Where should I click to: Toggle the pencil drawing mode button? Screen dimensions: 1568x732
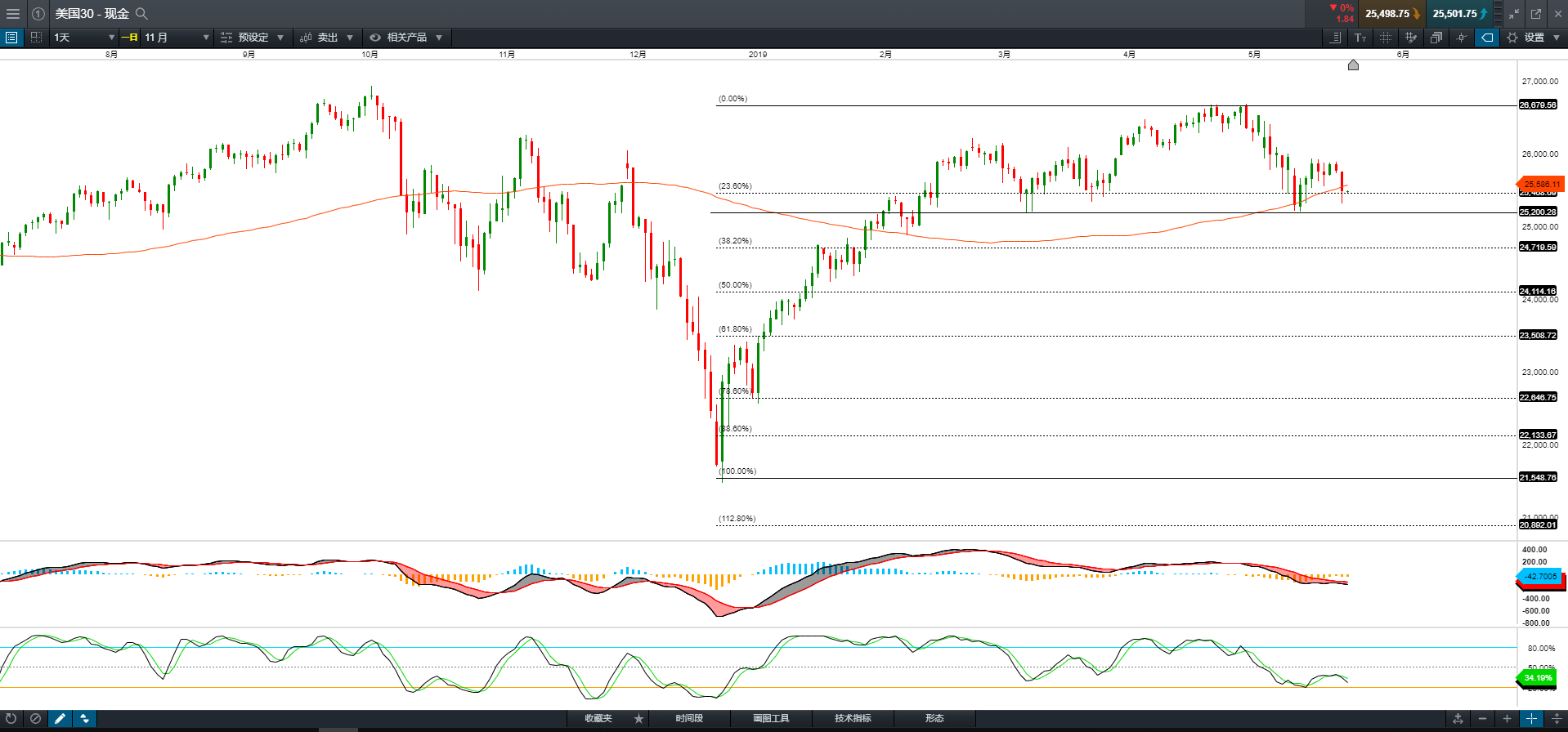point(60,719)
